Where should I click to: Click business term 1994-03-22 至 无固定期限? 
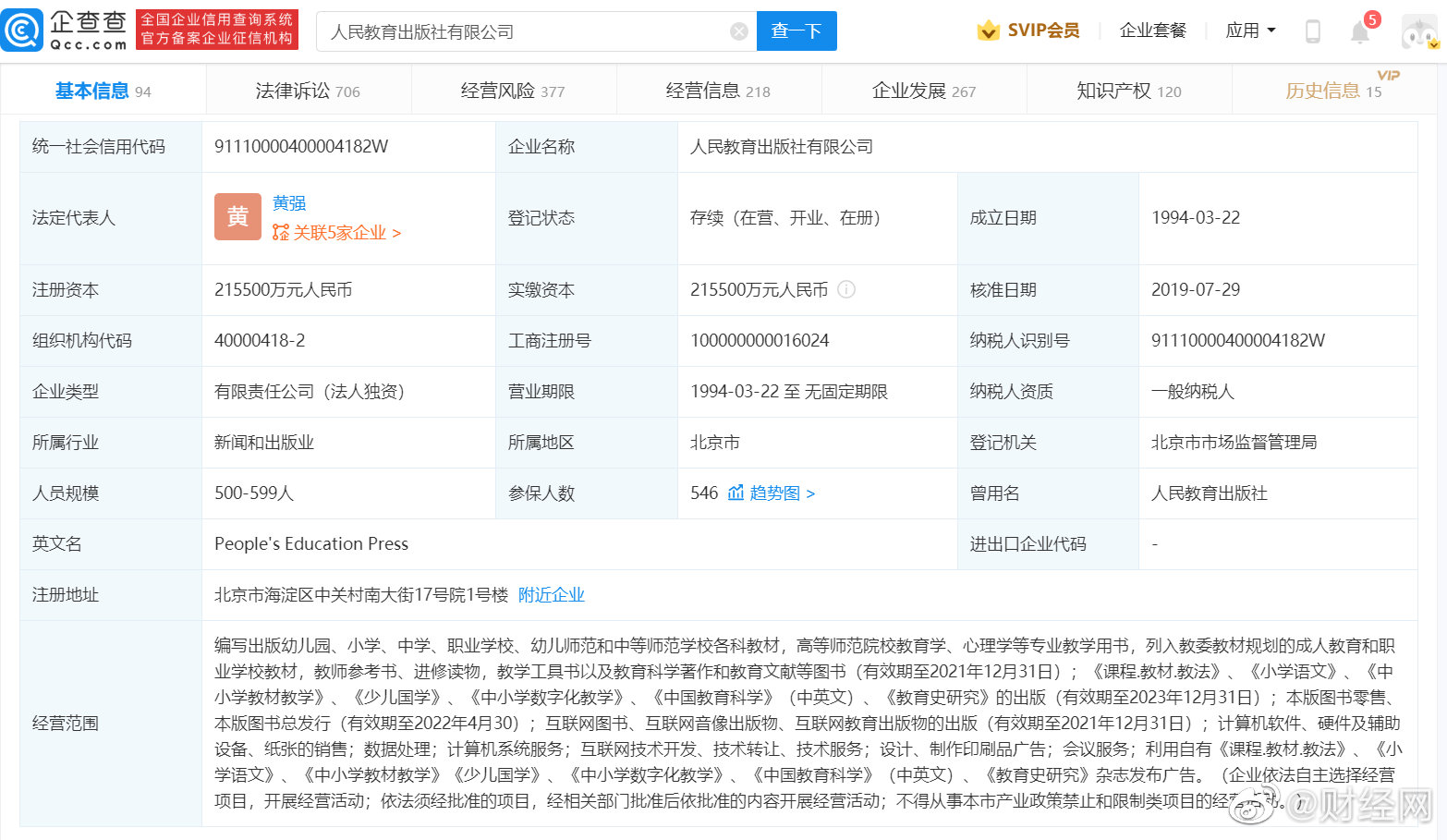coord(789,391)
